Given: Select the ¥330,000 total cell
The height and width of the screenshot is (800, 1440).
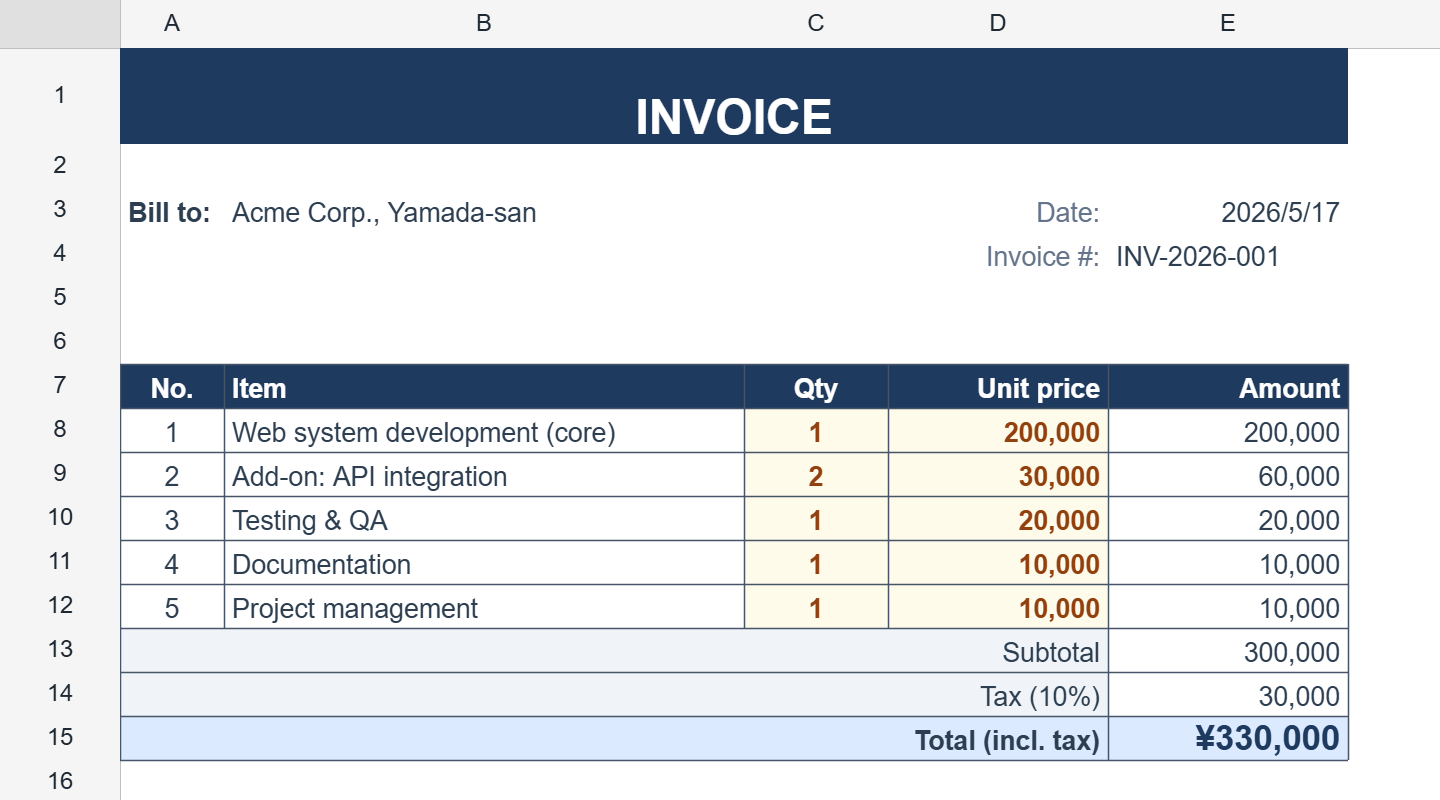Looking at the screenshot, I should click(x=1228, y=738).
